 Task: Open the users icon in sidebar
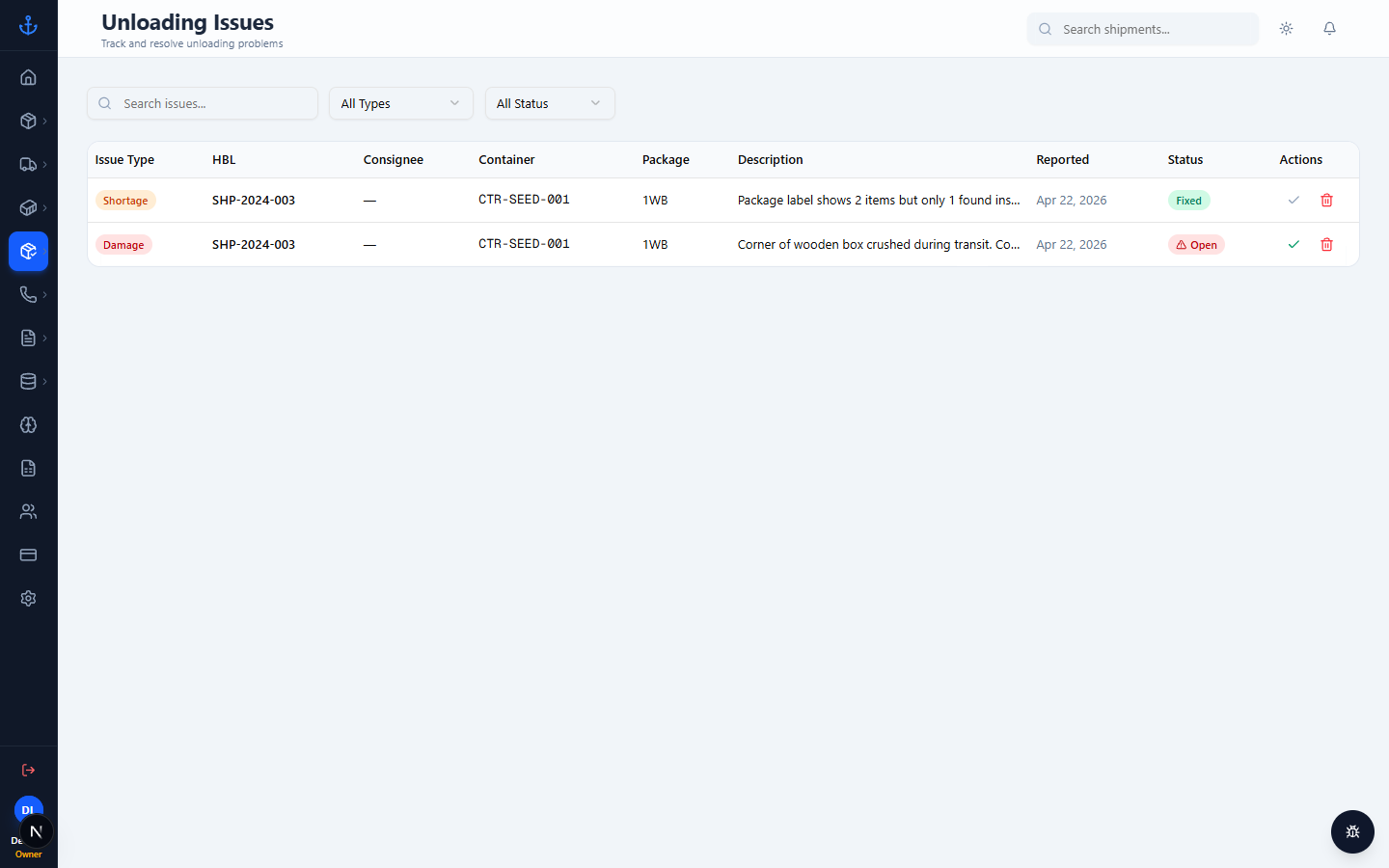tap(28, 511)
